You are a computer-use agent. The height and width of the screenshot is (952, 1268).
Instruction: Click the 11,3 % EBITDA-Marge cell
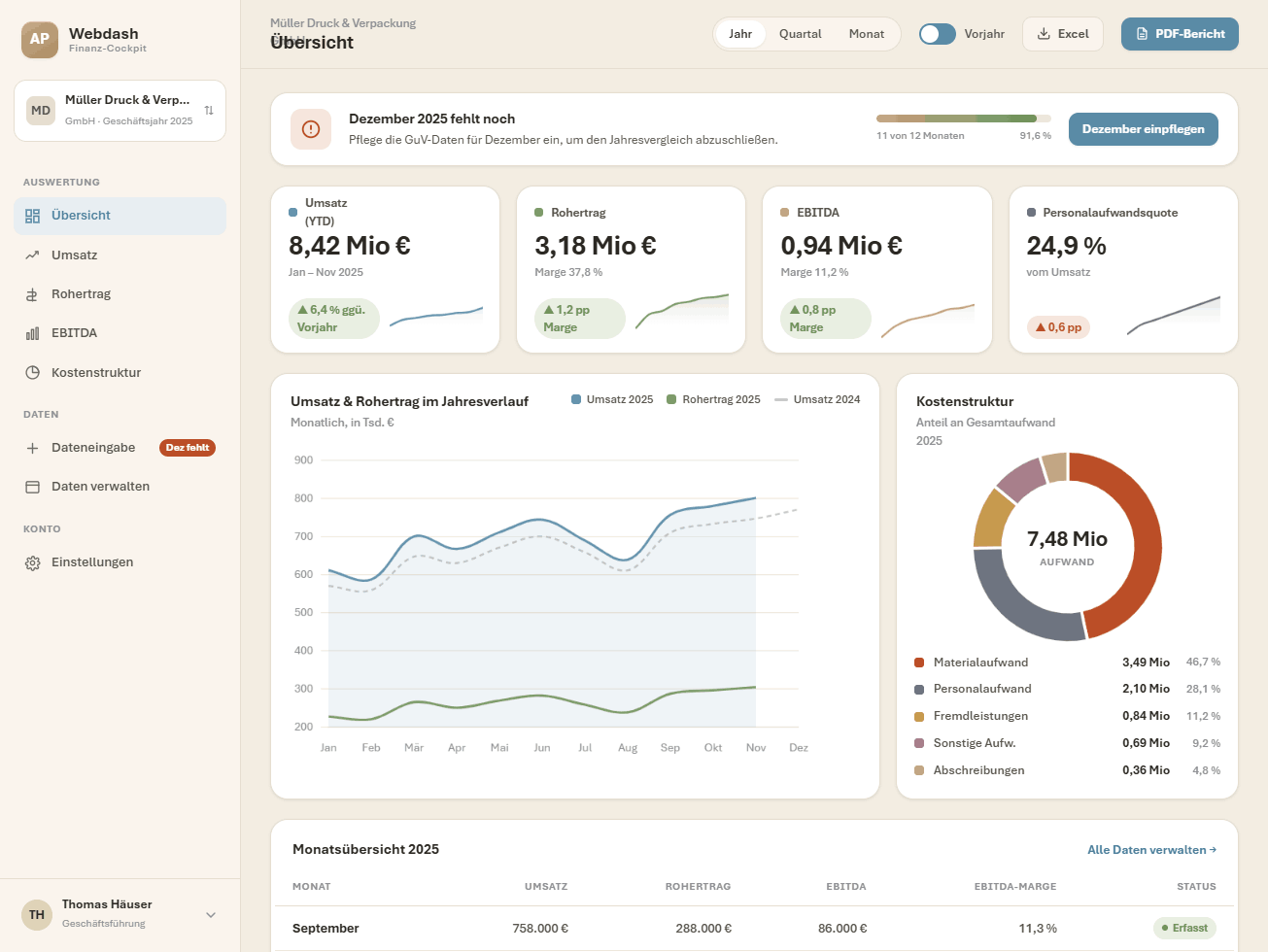coord(1038,929)
